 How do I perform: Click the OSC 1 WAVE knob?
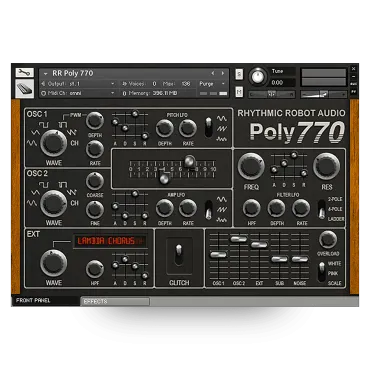tap(53, 144)
